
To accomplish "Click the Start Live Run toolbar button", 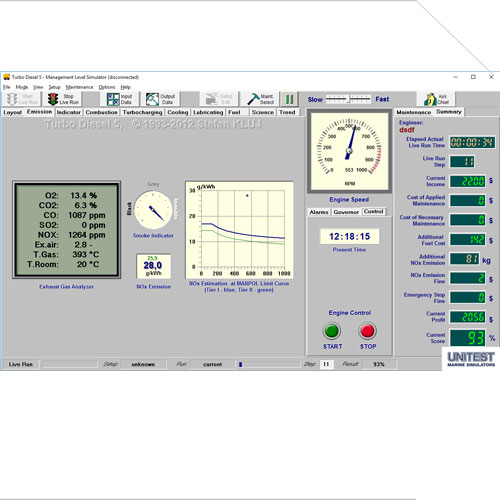I will pos(22,99).
